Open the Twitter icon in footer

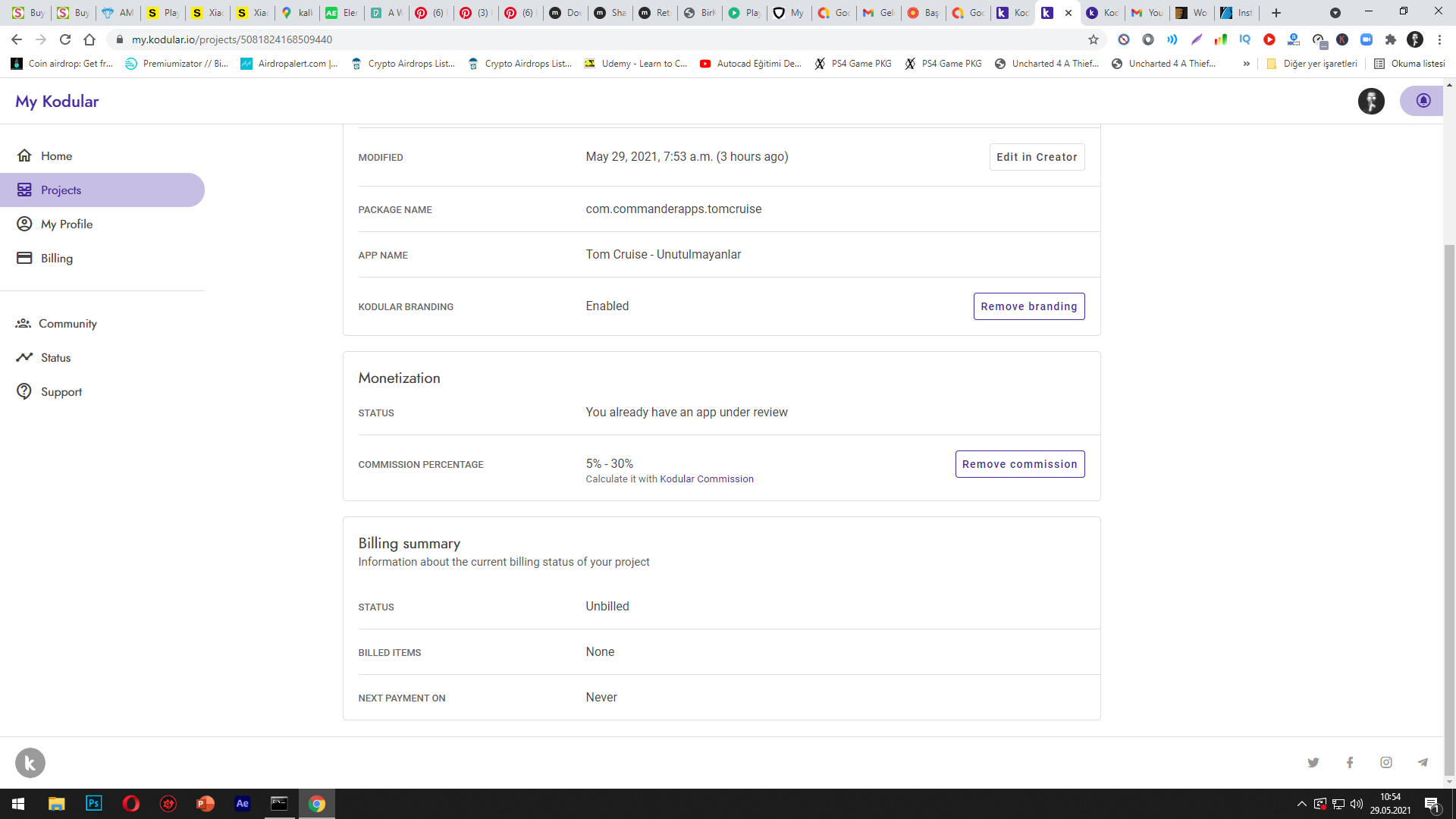1313,763
